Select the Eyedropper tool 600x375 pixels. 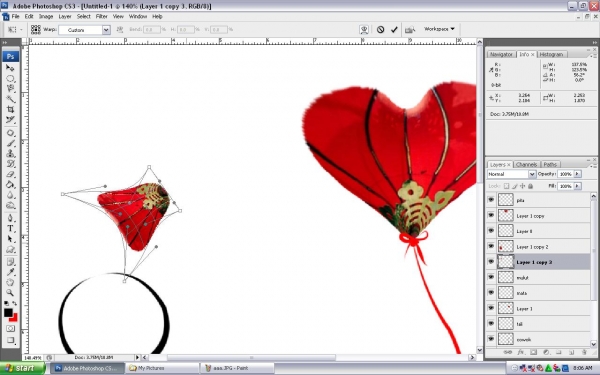coord(10,272)
